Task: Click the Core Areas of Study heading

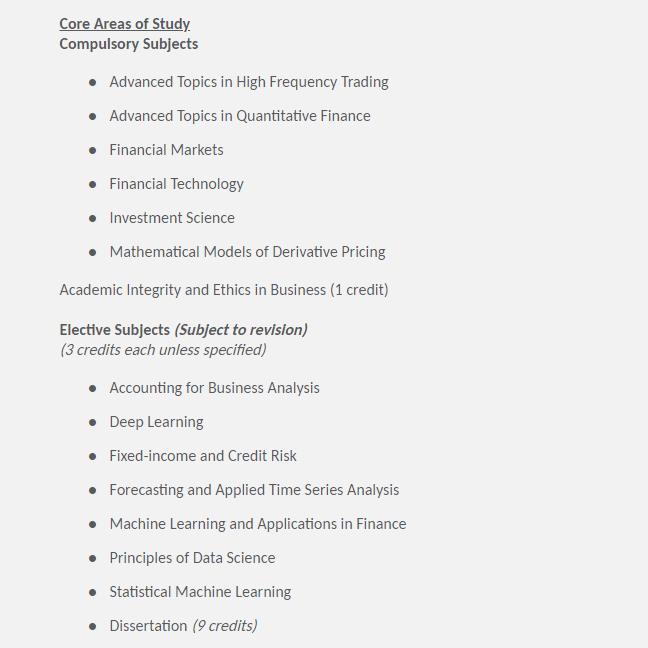Action: click(x=124, y=24)
